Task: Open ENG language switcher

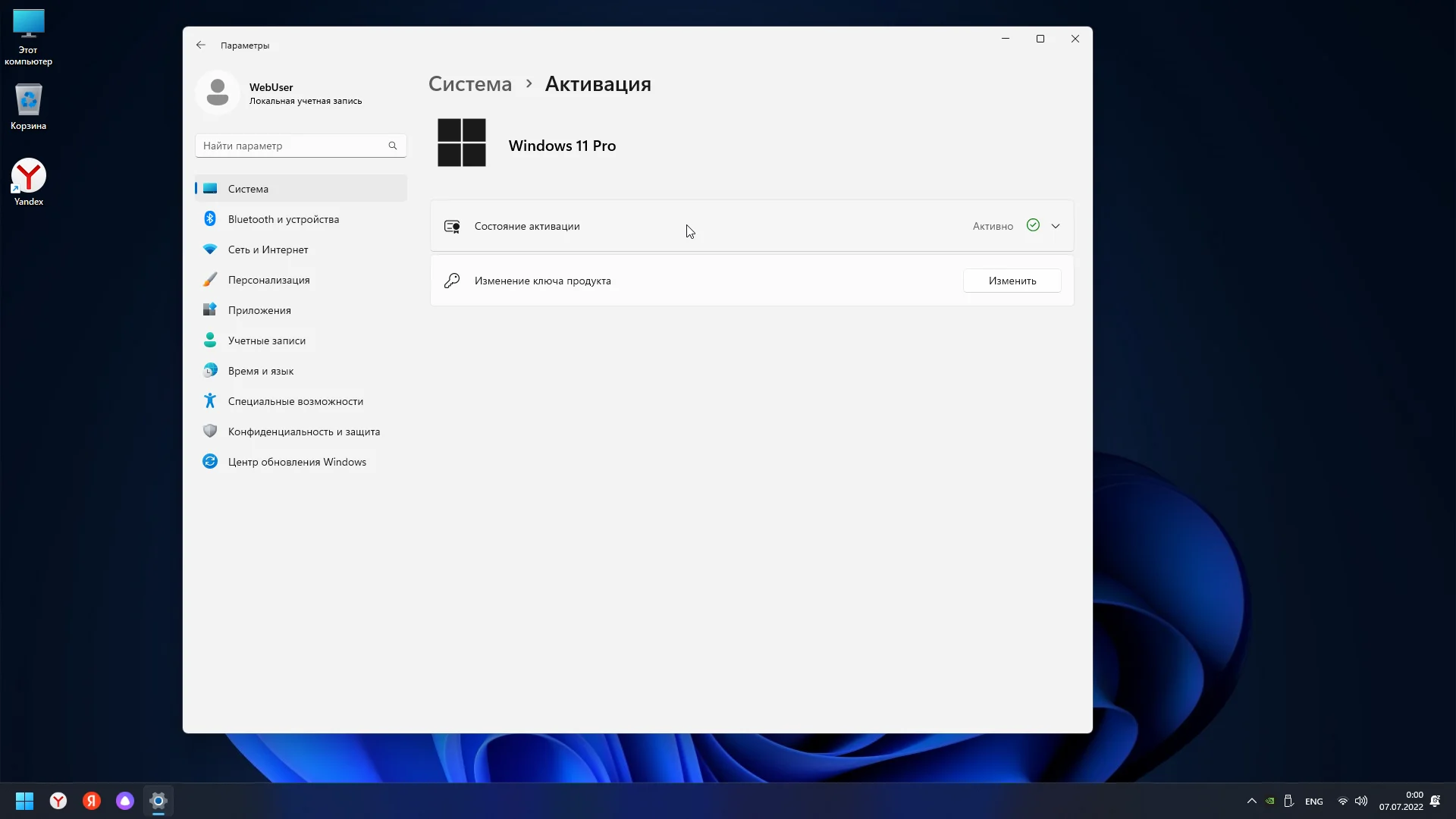Action: click(x=1314, y=802)
